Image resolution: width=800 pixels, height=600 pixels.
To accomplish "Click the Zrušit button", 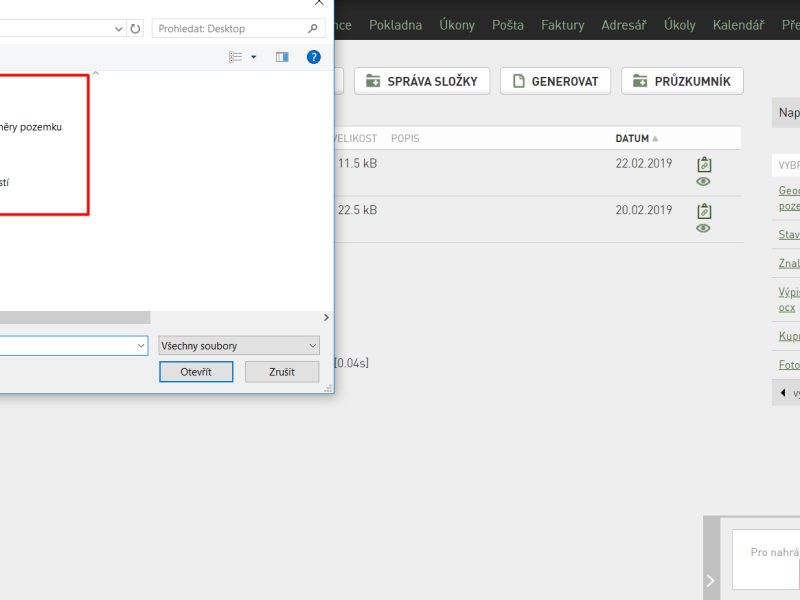I will pos(282,371).
